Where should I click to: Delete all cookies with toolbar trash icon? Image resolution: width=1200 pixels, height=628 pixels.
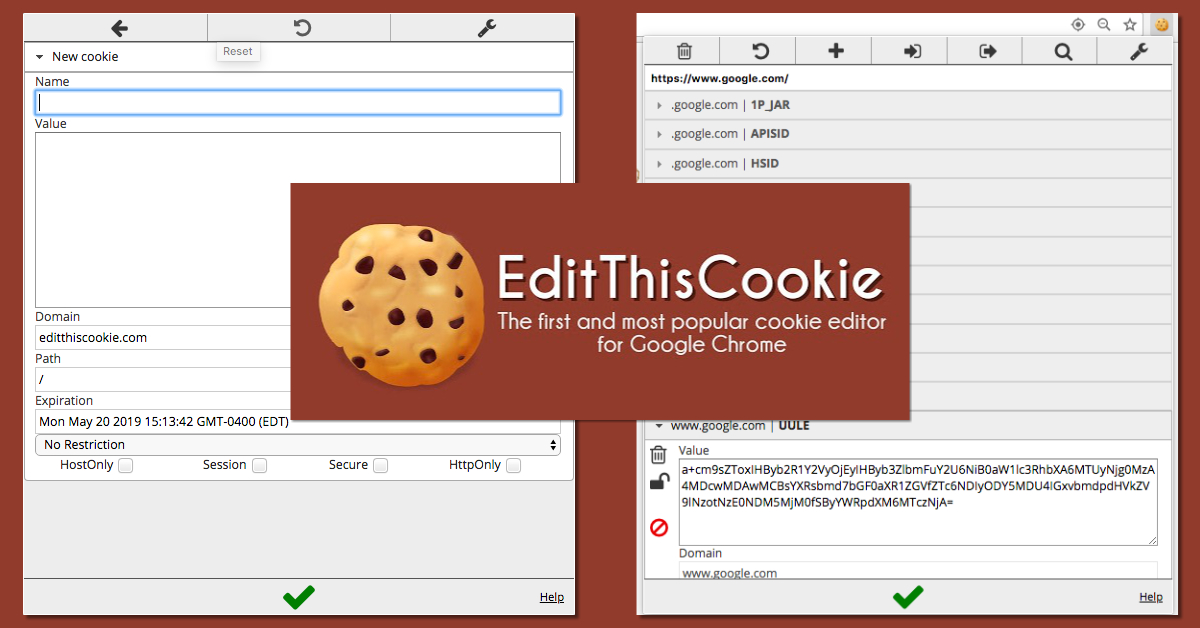pos(684,51)
